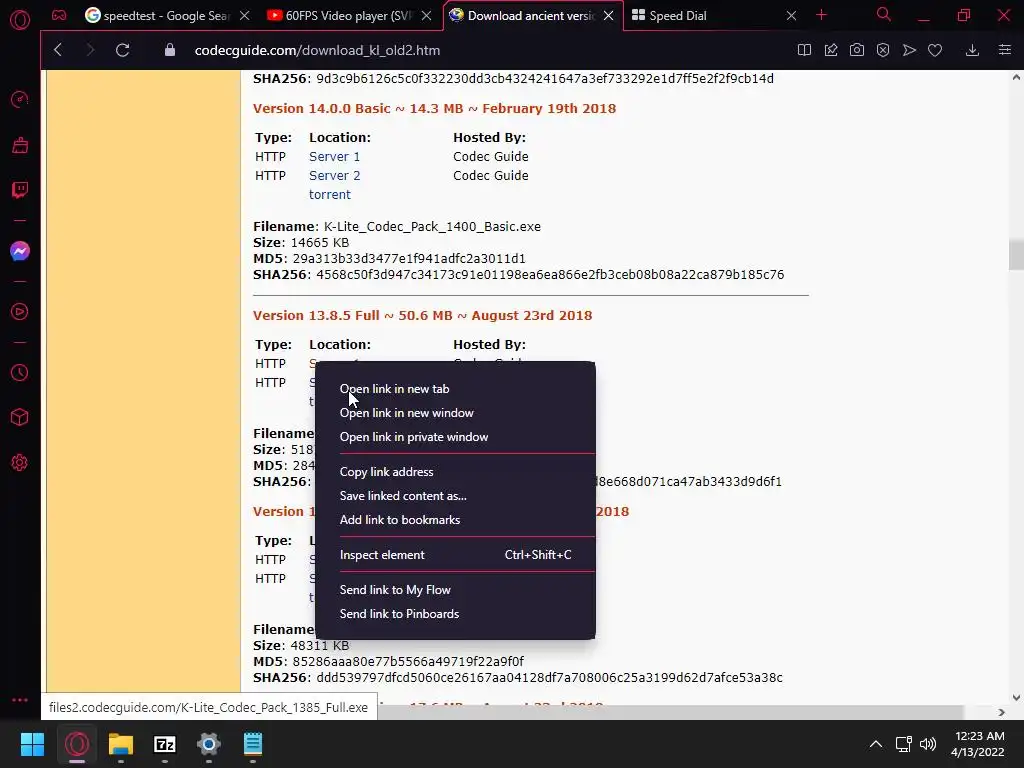Open the volume speaker tray icon

click(x=928, y=744)
